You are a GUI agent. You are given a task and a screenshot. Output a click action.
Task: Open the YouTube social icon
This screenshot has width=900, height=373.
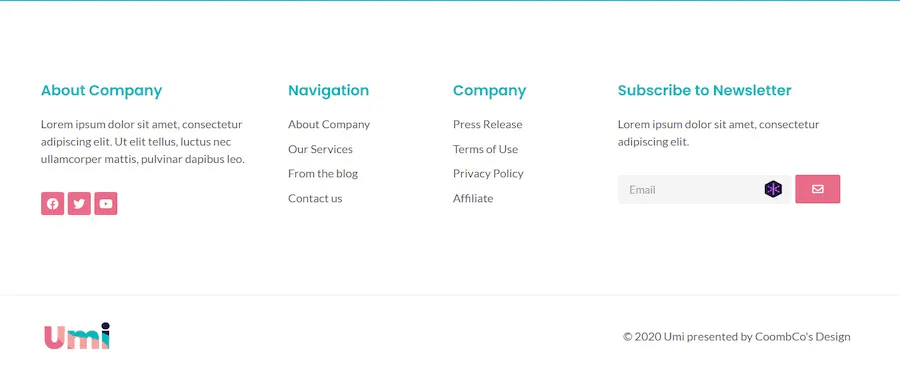click(106, 204)
